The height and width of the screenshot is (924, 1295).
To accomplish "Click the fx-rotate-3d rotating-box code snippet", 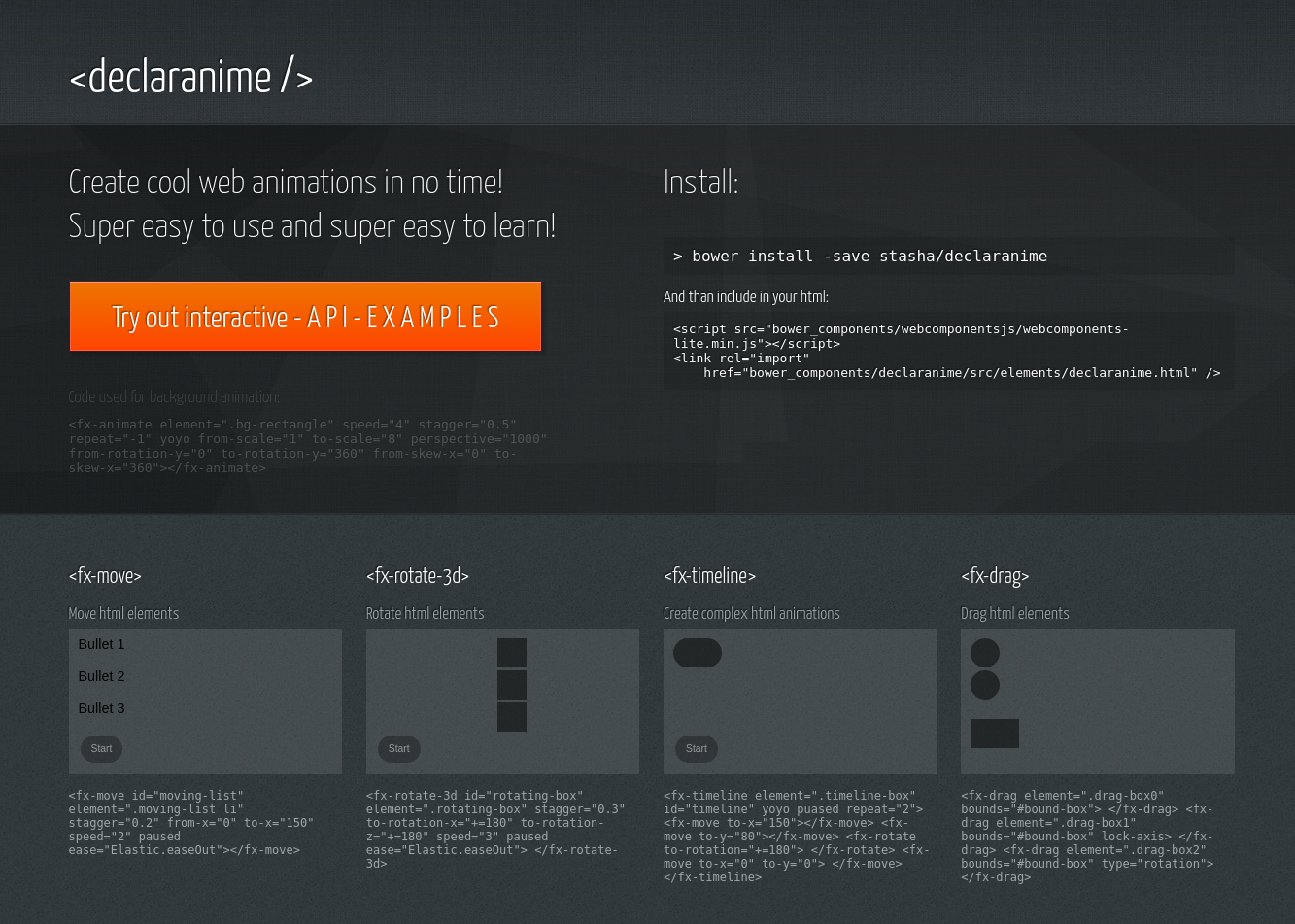I will click(x=496, y=830).
